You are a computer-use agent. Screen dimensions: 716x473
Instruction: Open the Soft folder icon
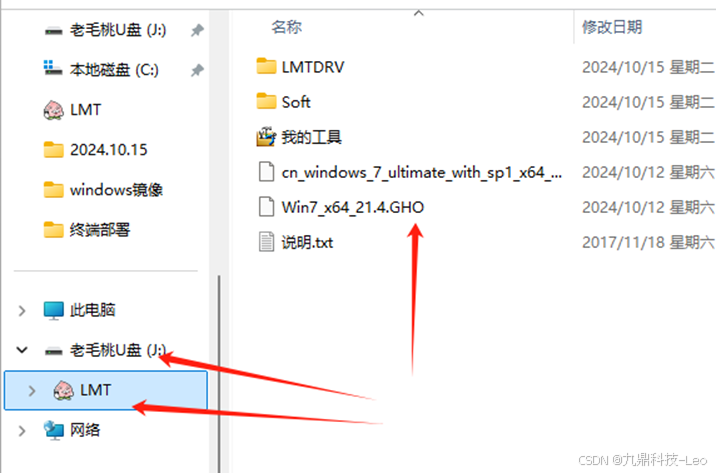point(266,101)
